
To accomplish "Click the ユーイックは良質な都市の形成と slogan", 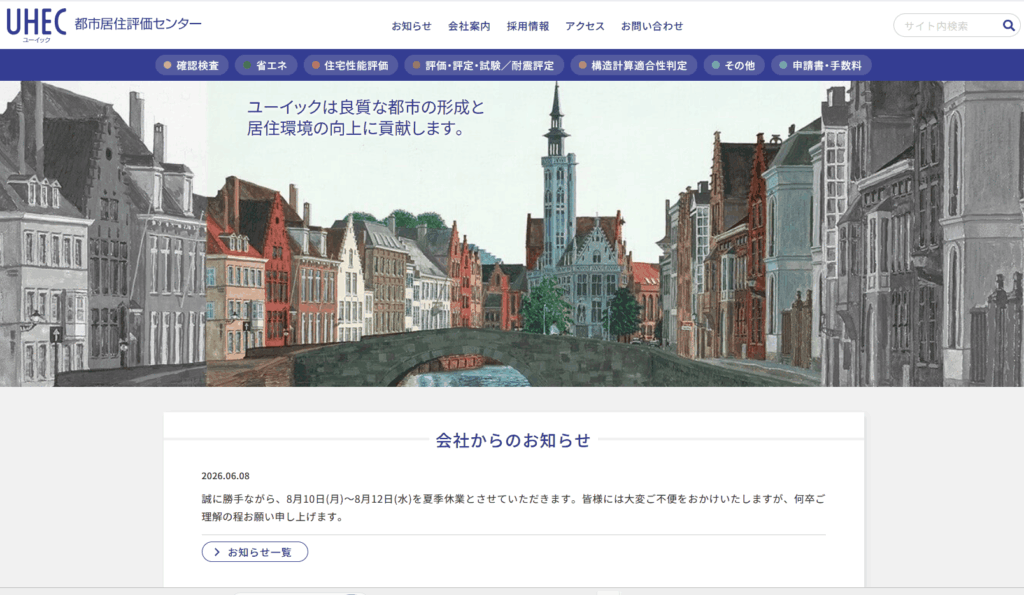I will click(366, 107).
